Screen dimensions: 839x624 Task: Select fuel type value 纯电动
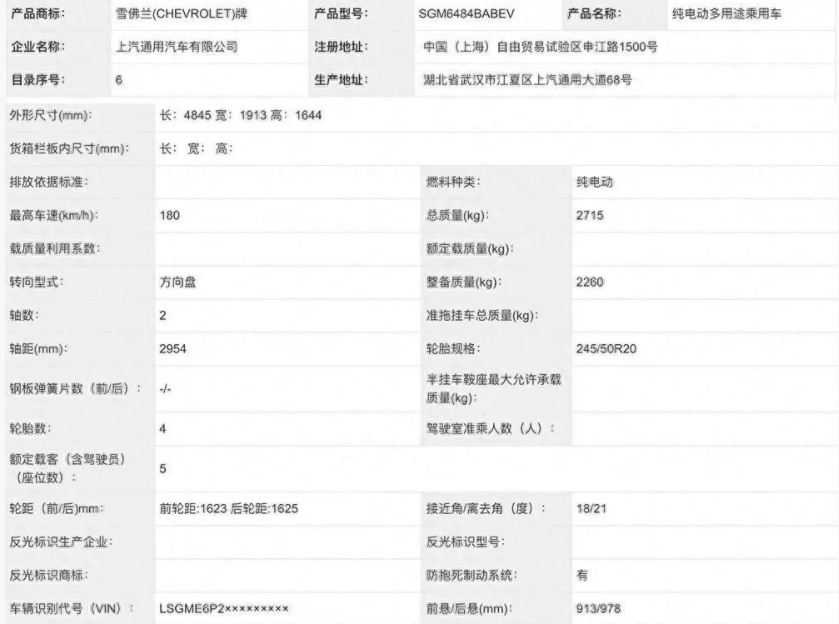(x=594, y=182)
